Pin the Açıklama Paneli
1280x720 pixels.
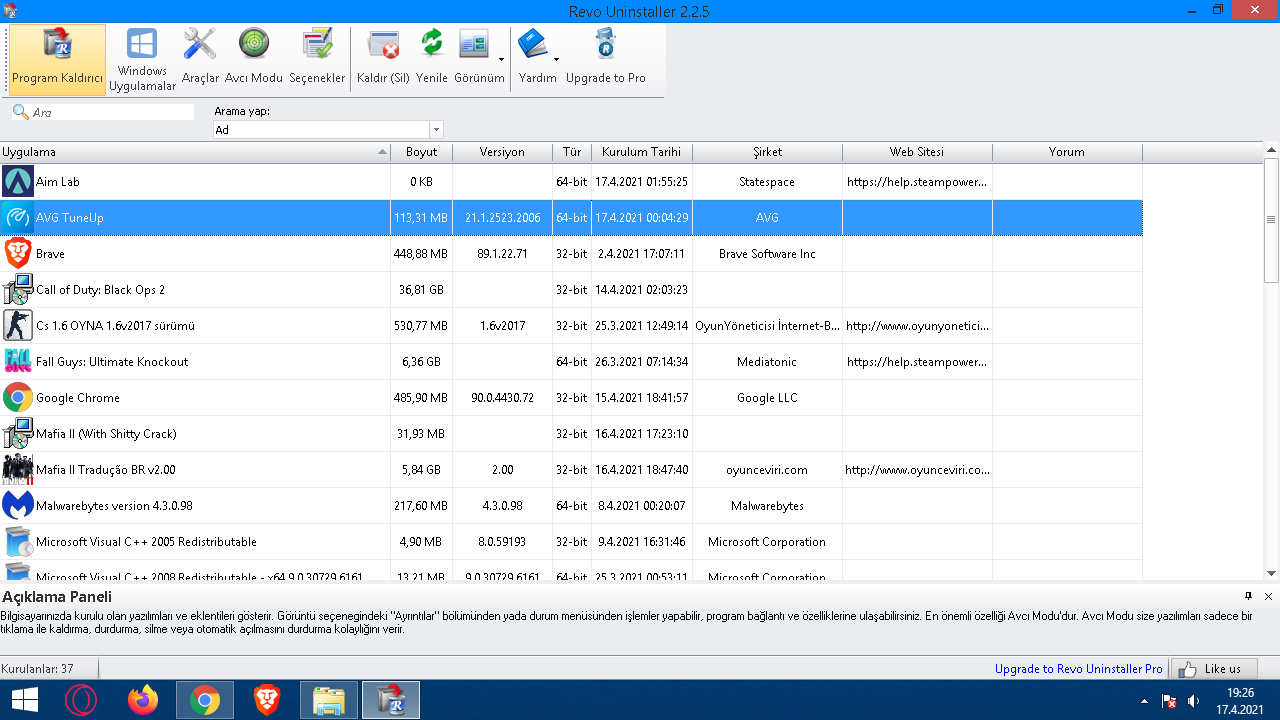pyautogui.click(x=1248, y=596)
